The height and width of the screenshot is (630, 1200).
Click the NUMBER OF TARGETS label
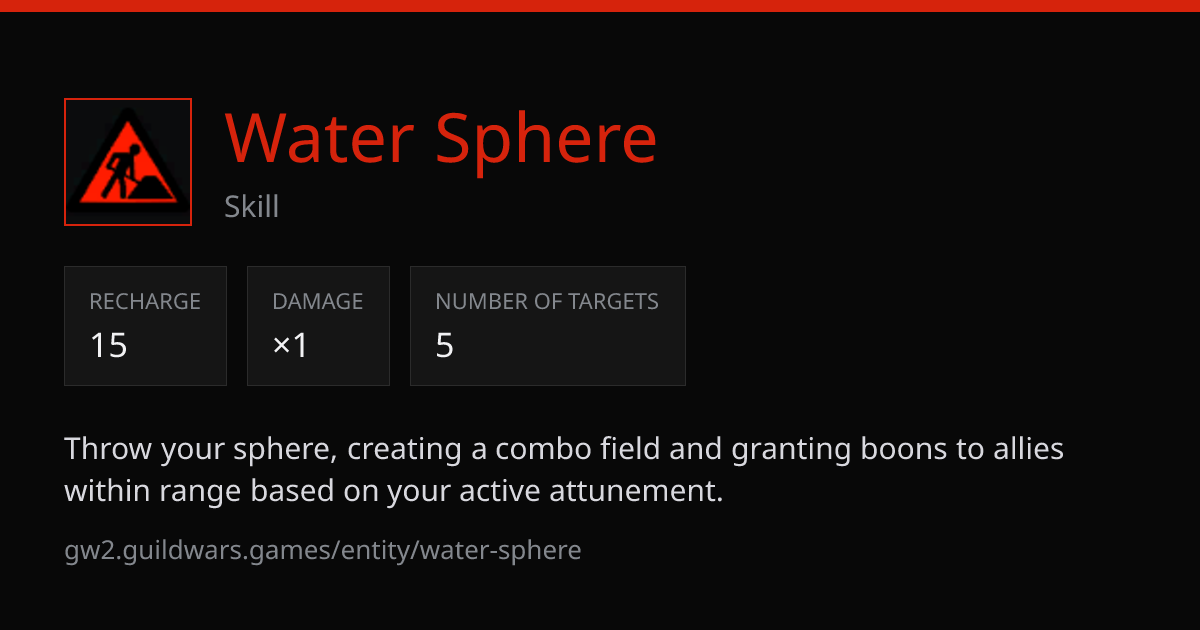pos(547,301)
